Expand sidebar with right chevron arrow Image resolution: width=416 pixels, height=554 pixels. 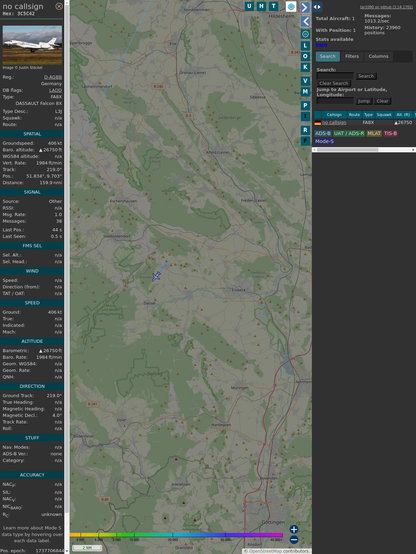pos(305,7)
